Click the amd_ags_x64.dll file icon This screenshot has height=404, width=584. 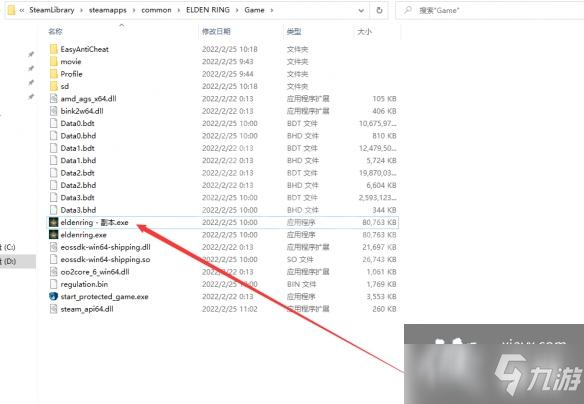coord(54,99)
